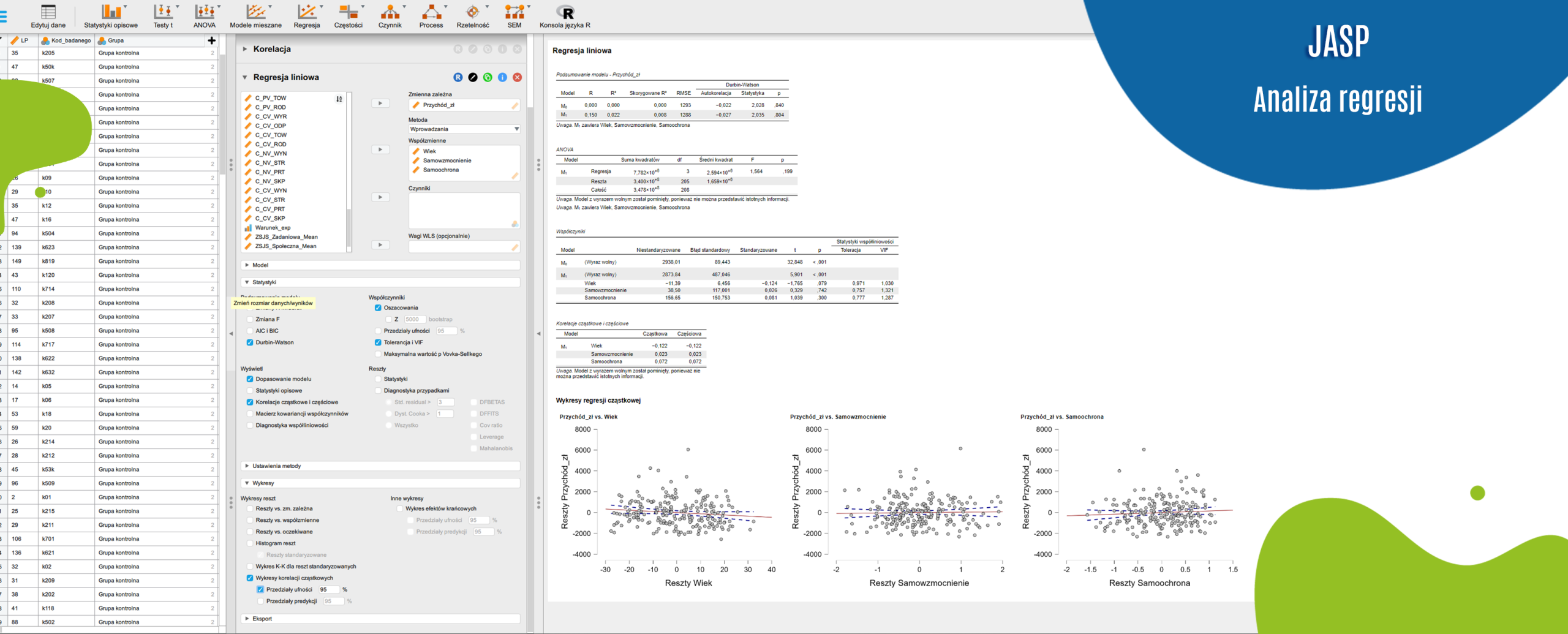Expand the Eksport section
Image resolution: width=1568 pixels, height=634 pixels.
click(x=262, y=619)
